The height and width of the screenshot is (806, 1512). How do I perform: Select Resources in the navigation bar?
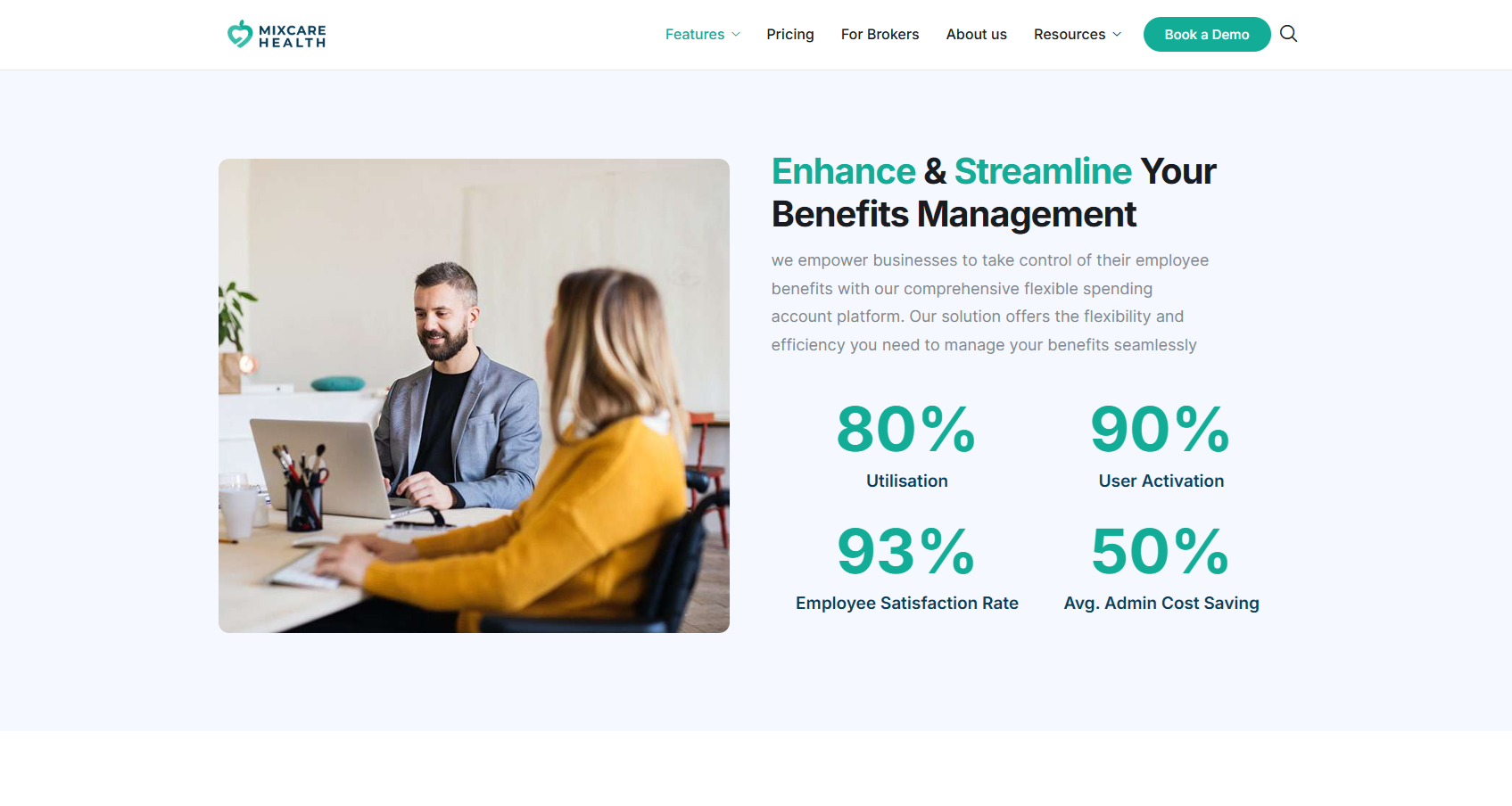pyautogui.click(x=1069, y=35)
